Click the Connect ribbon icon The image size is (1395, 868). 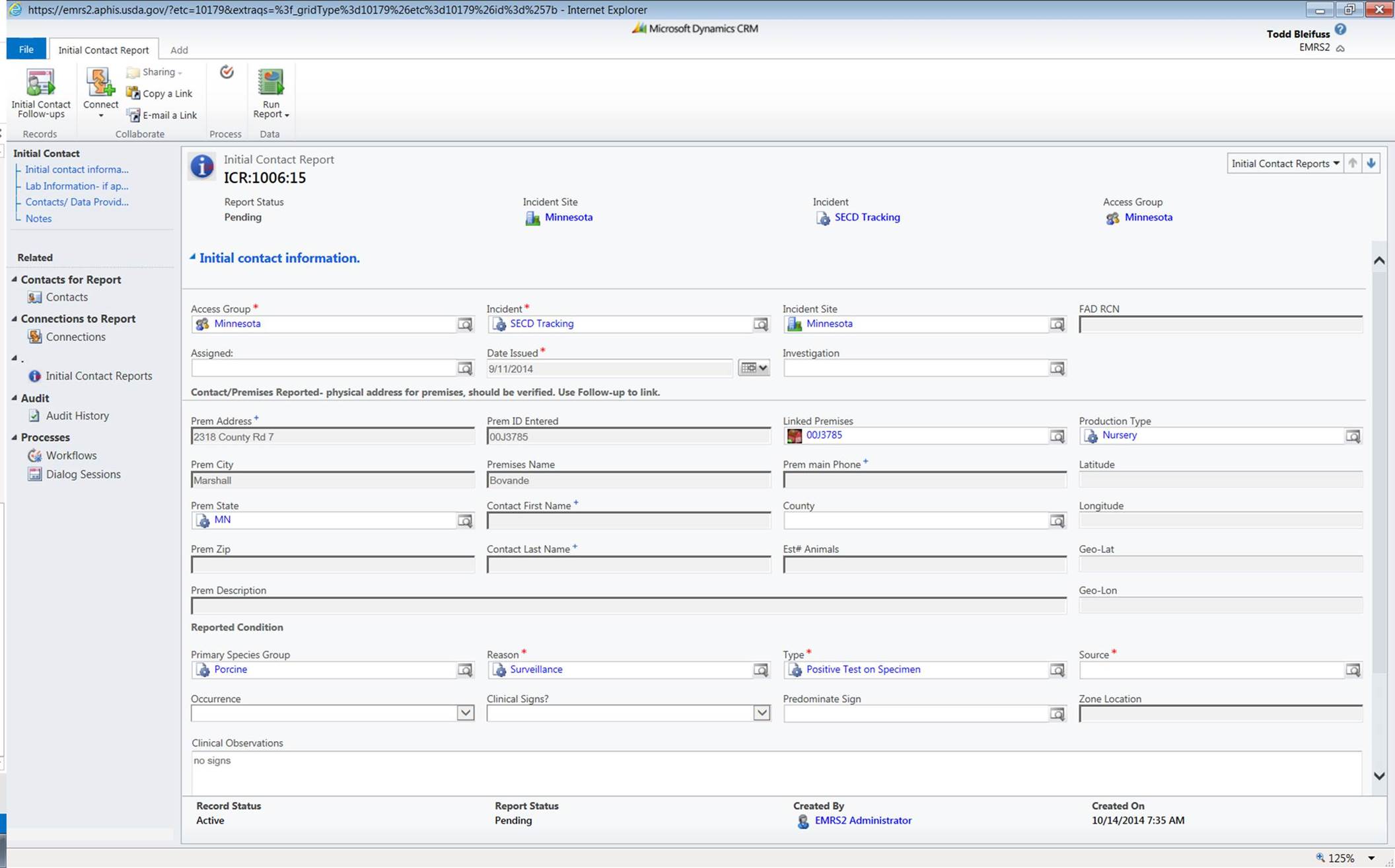tap(100, 83)
